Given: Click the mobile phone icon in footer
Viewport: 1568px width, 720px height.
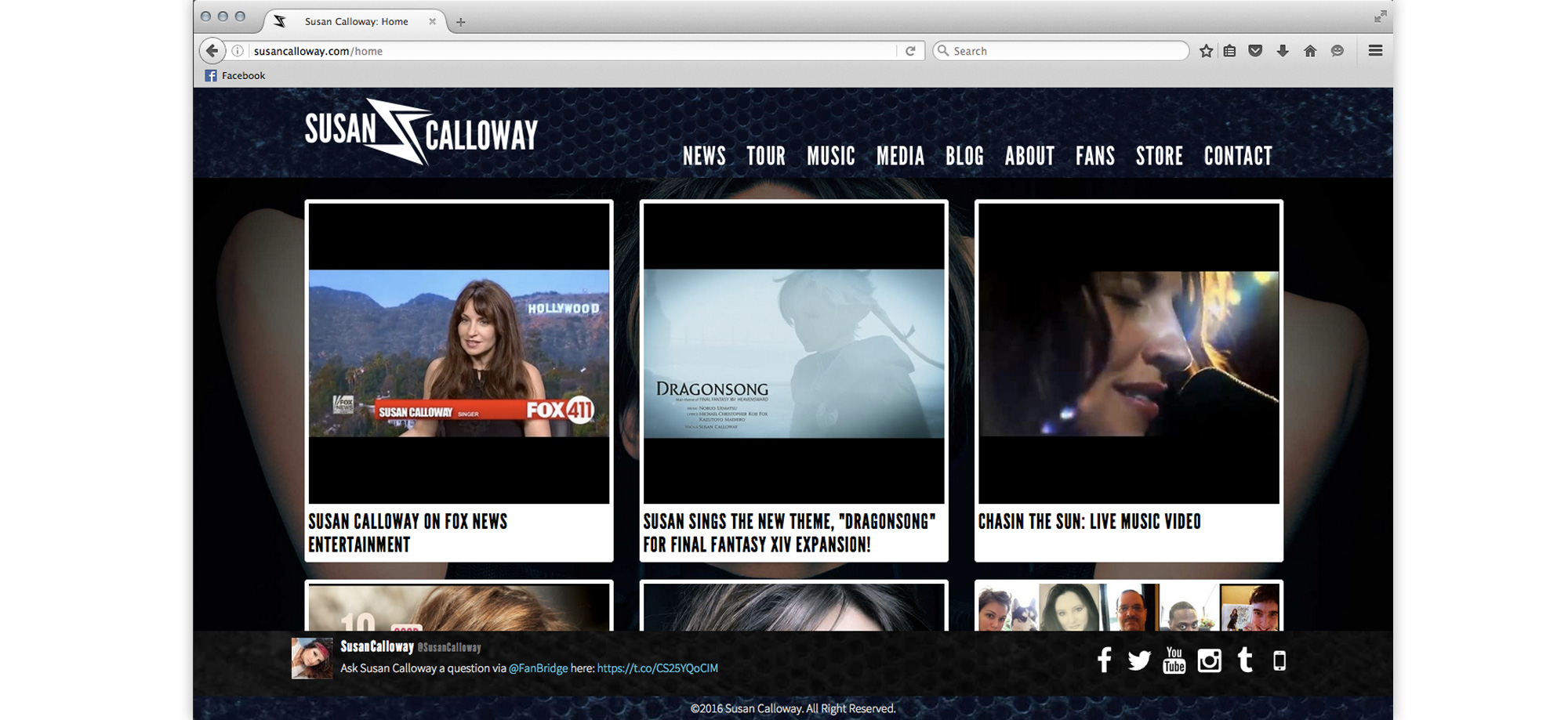Looking at the screenshot, I should pyautogui.click(x=1279, y=660).
